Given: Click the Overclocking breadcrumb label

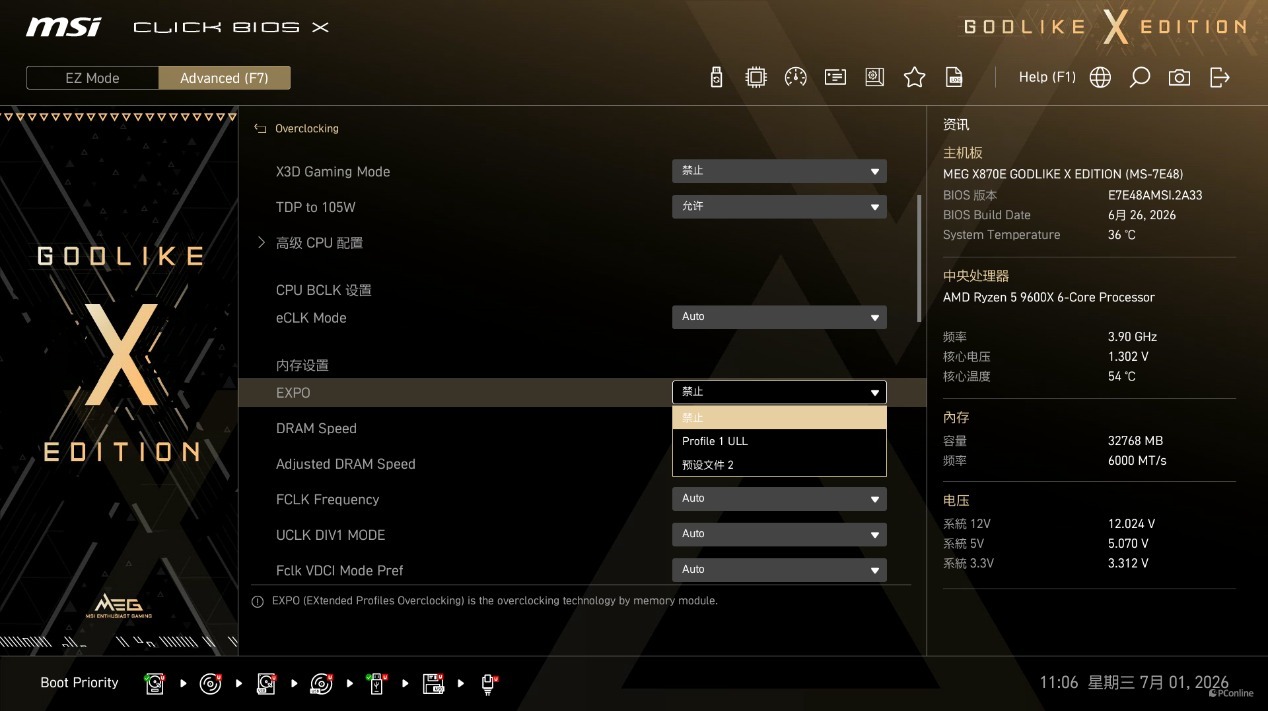Looking at the screenshot, I should 307,128.
